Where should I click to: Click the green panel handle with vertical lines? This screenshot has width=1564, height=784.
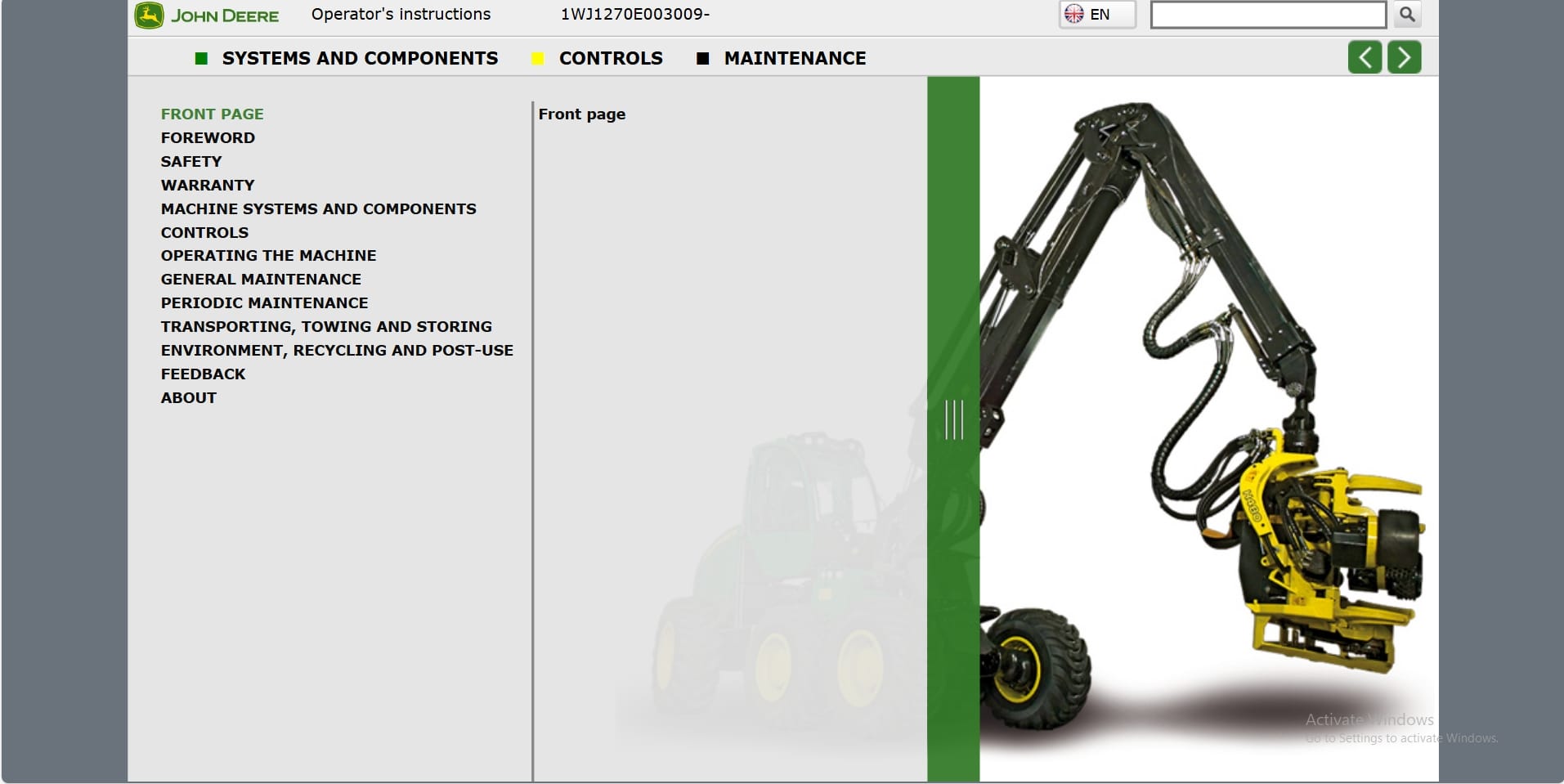click(x=953, y=419)
